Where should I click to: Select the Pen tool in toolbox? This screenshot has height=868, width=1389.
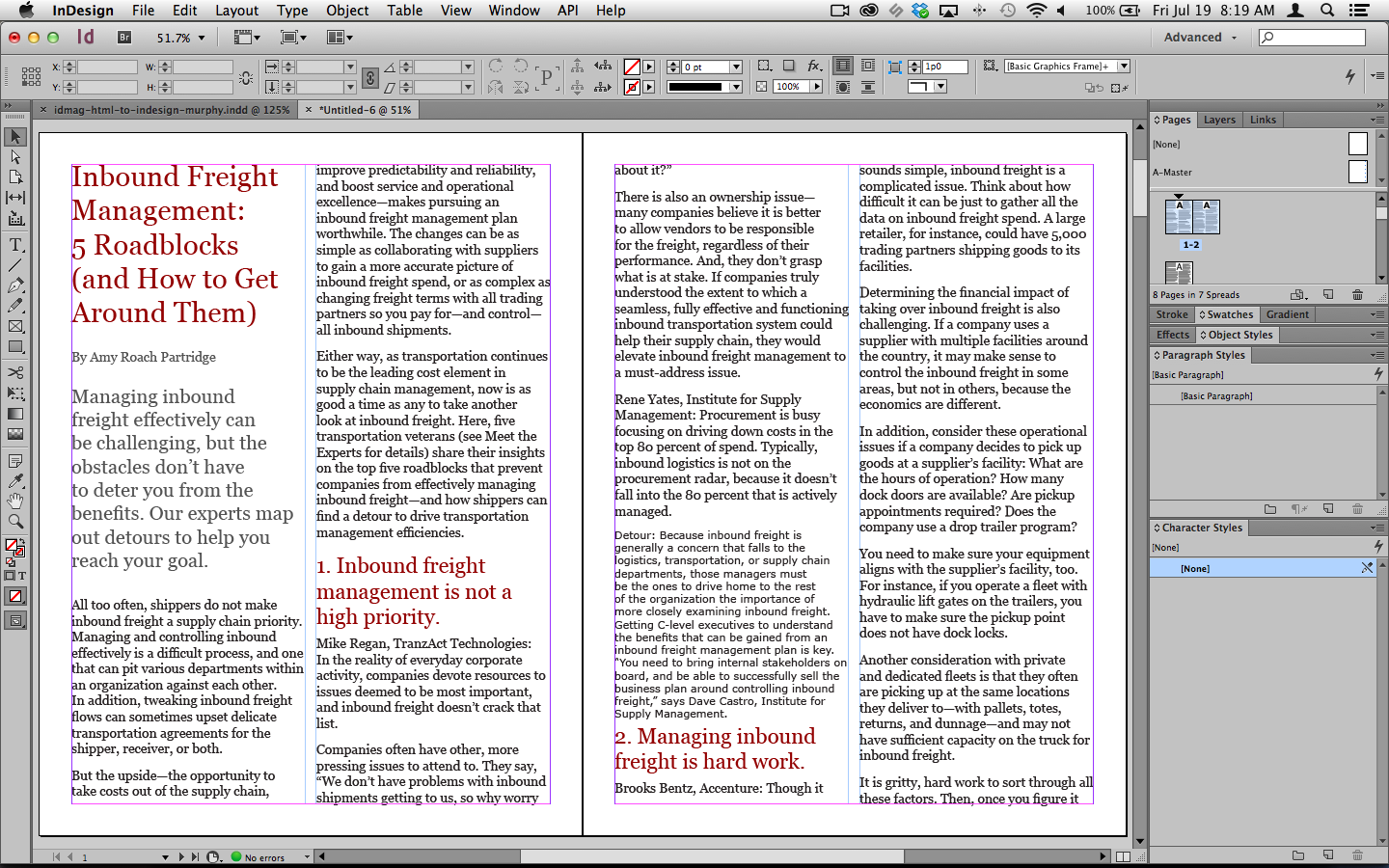click(15, 285)
